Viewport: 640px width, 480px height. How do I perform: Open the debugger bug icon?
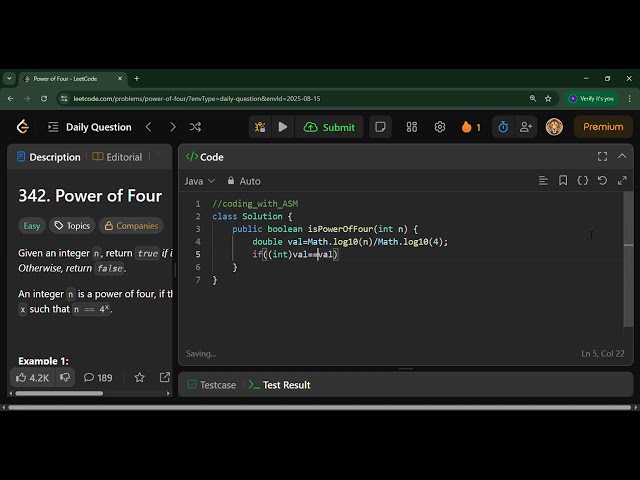(260, 127)
